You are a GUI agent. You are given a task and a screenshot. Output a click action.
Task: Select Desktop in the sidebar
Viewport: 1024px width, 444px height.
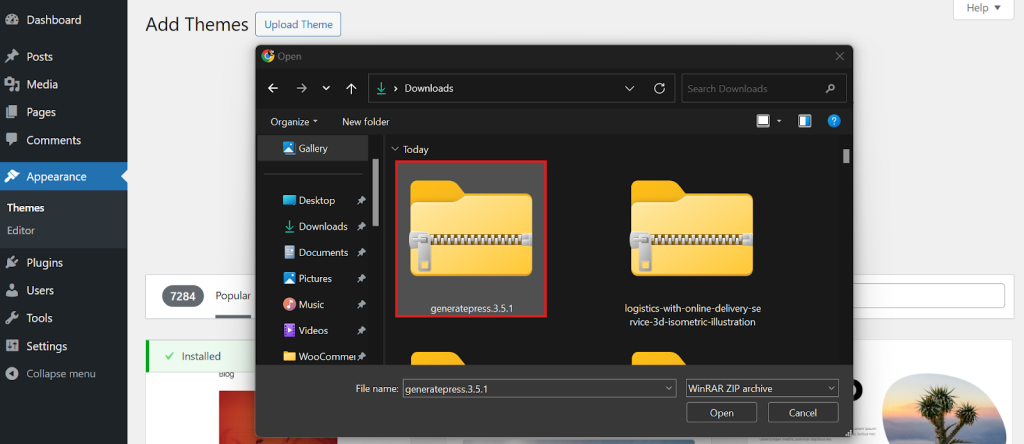[316, 200]
